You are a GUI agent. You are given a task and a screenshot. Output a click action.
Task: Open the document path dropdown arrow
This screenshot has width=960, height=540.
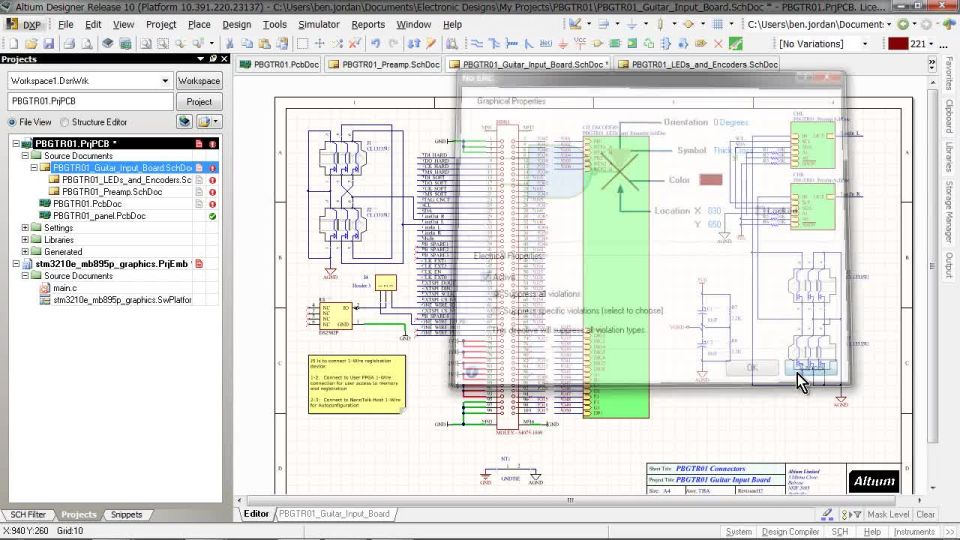(x=888, y=24)
